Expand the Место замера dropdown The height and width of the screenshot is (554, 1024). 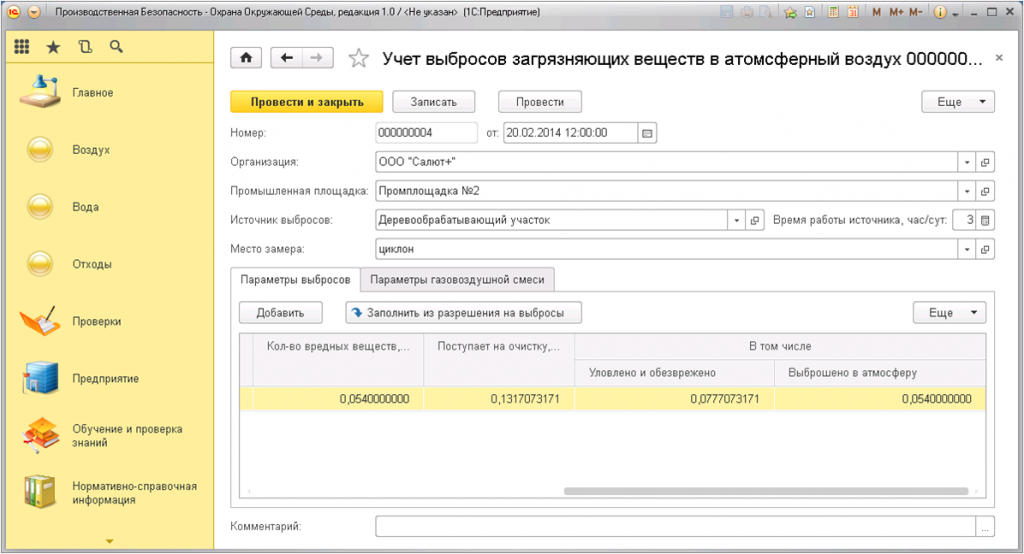(967, 249)
